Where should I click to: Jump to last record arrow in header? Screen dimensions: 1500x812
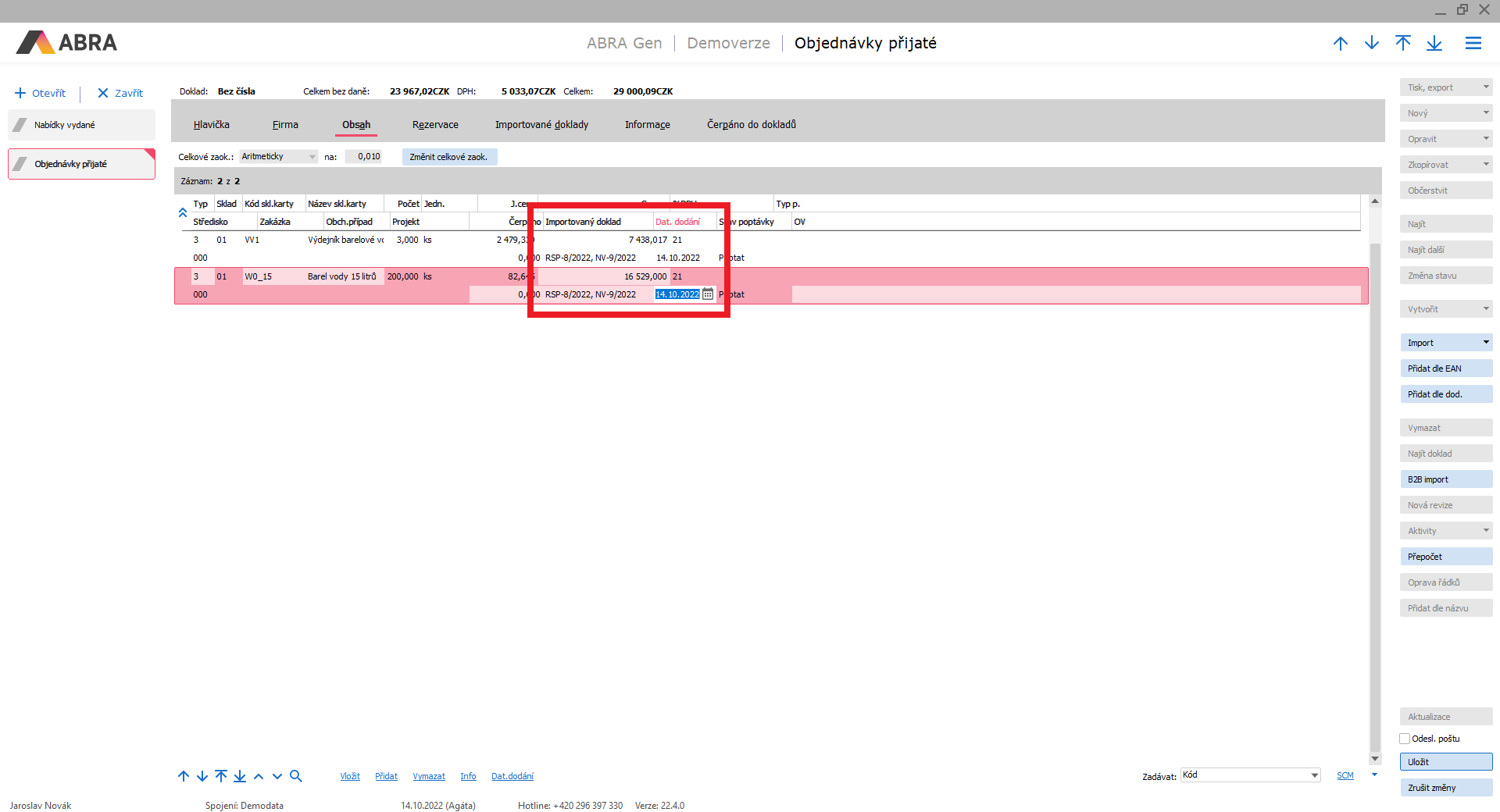coord(1434,44)
